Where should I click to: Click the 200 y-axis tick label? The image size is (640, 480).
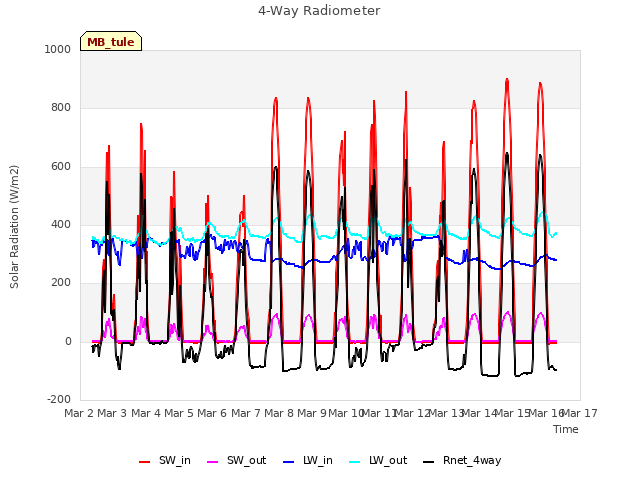pos(61,283)
